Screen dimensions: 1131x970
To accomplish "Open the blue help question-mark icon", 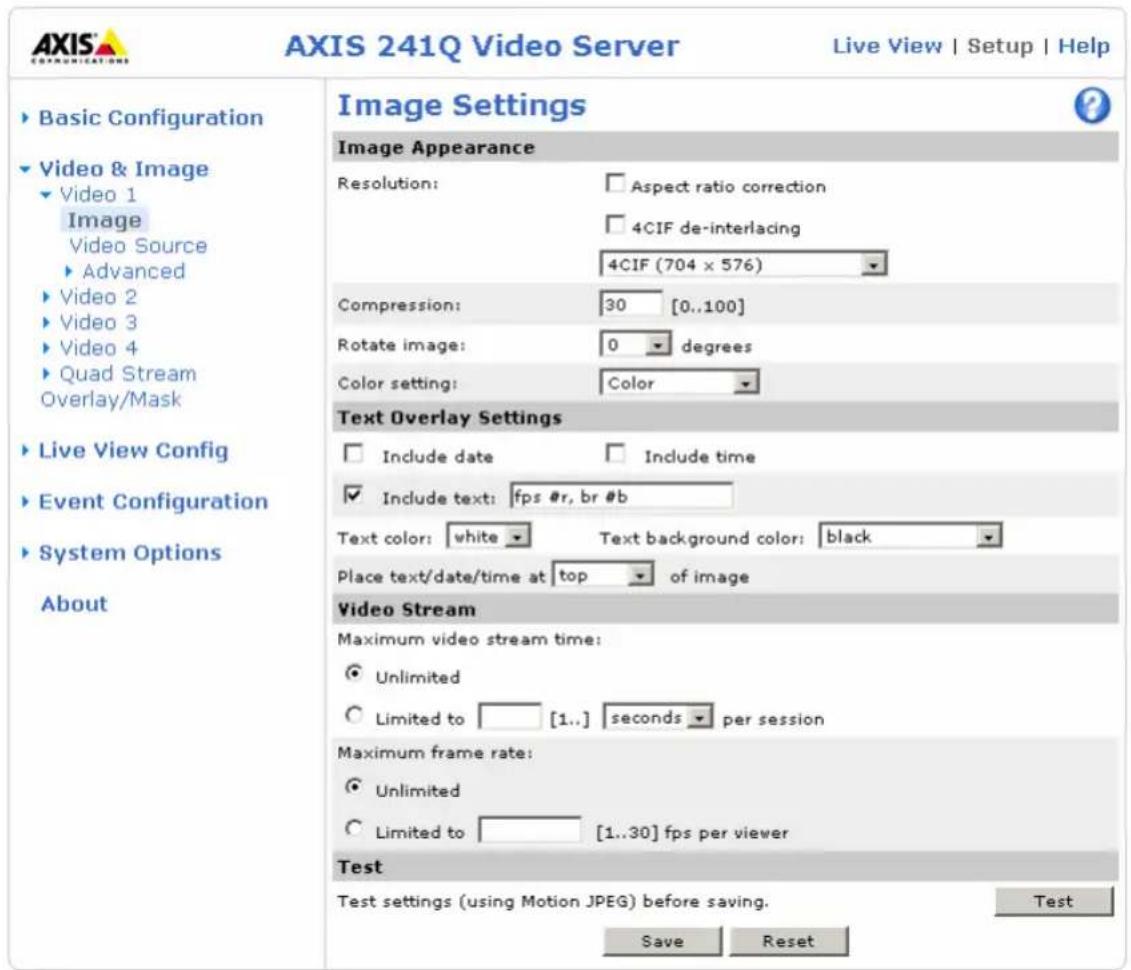I will tap(1092, 106).
